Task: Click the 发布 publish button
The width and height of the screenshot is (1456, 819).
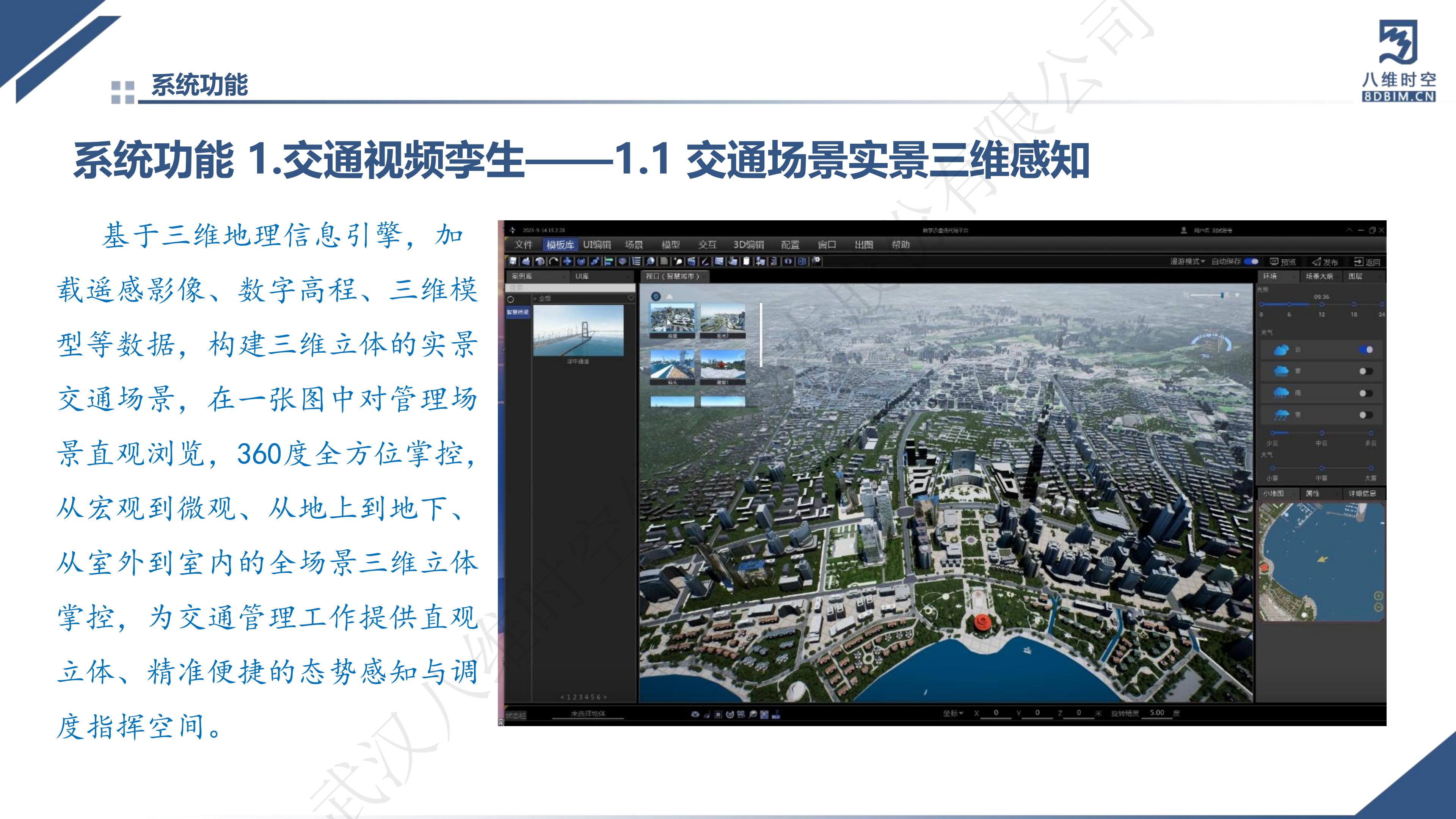Action: point(1325,262)
